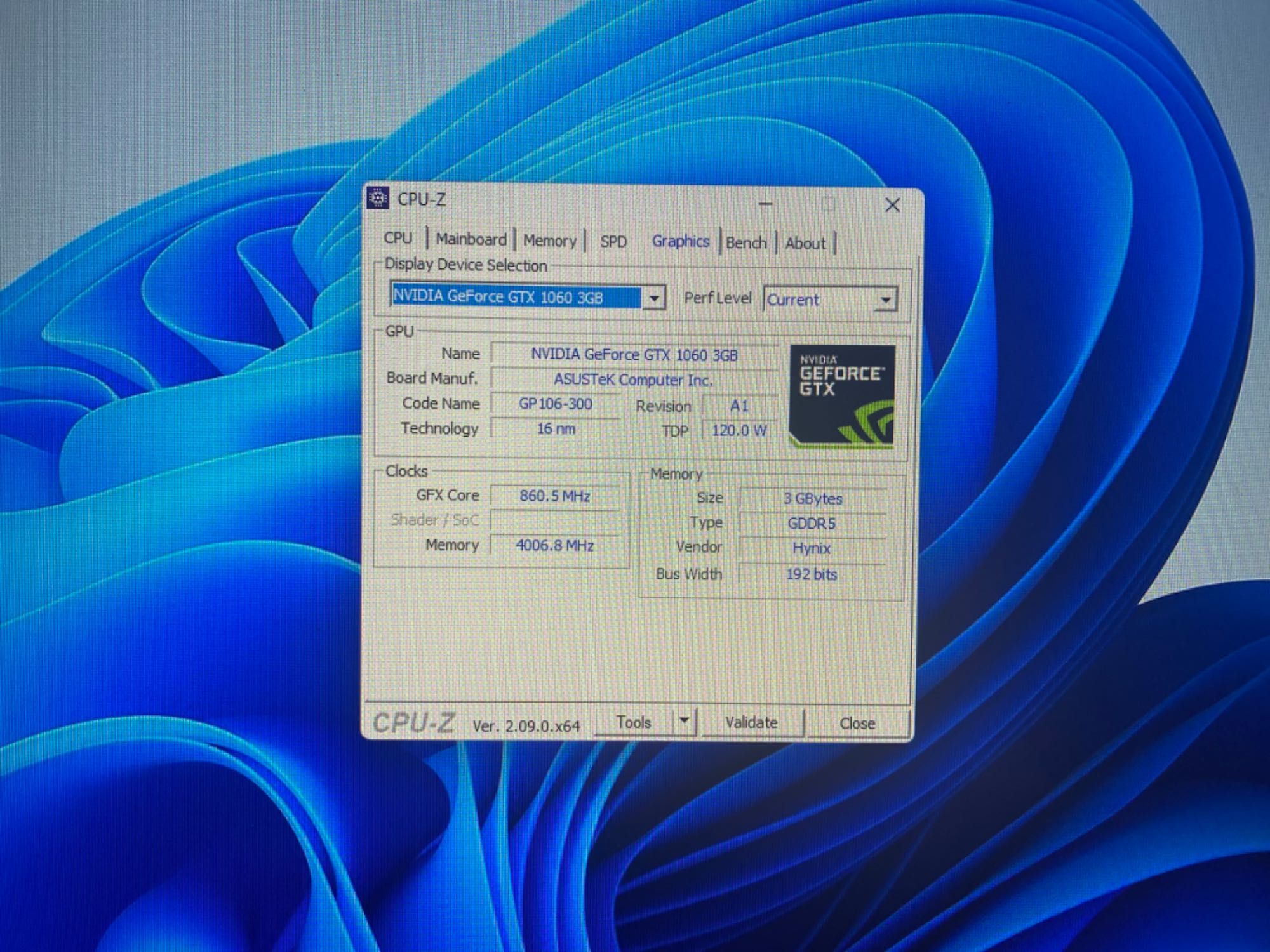The width and height of the screenshot is (1270, 952).
Task: Click the memory size 3 GBytes value
Action: tap(812, 499)
